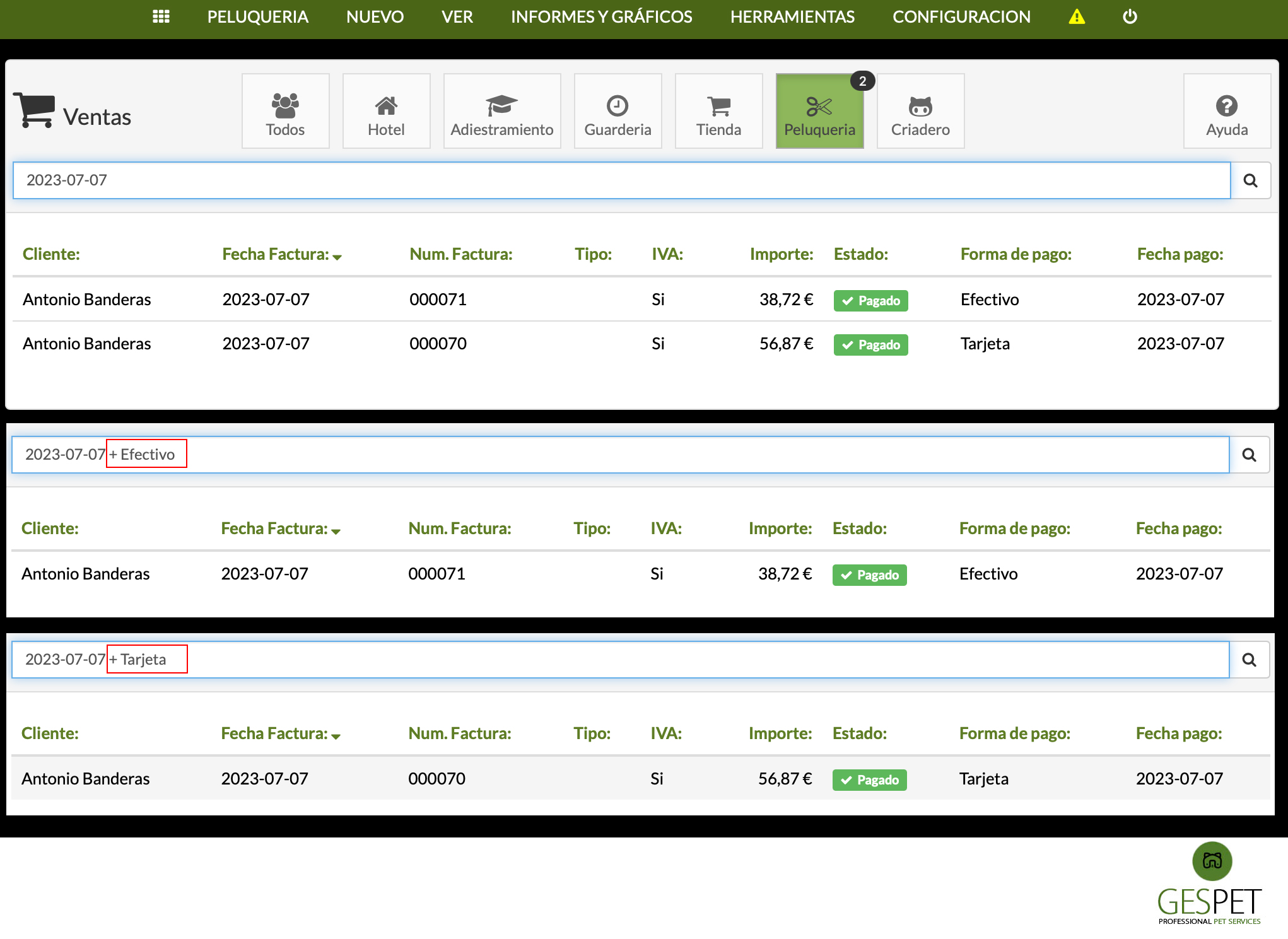The width and height of the screenshot is (1288, 939).
Task: Filter sales by Guarderia
Action: pos(618,112)
